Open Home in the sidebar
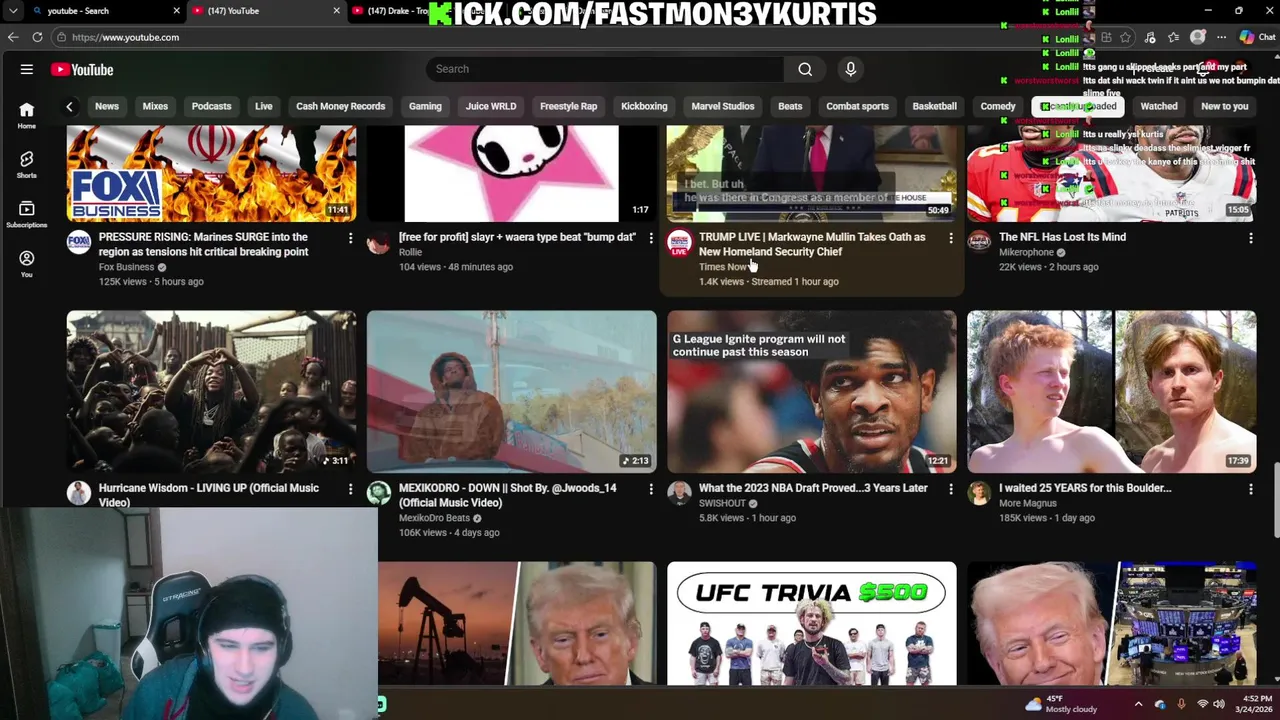This screenshot has height=720, width=1280. pyautogui.click(x=27, y=115)
